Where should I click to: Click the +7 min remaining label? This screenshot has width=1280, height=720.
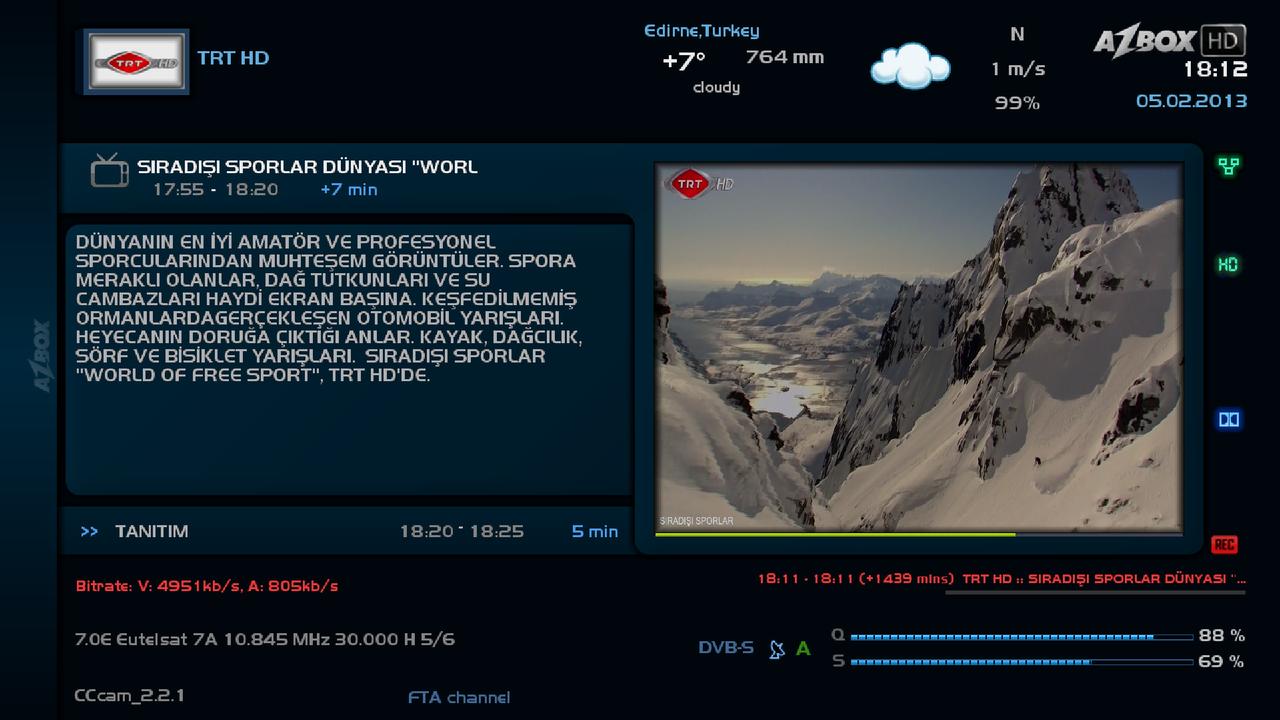(349, 190)
